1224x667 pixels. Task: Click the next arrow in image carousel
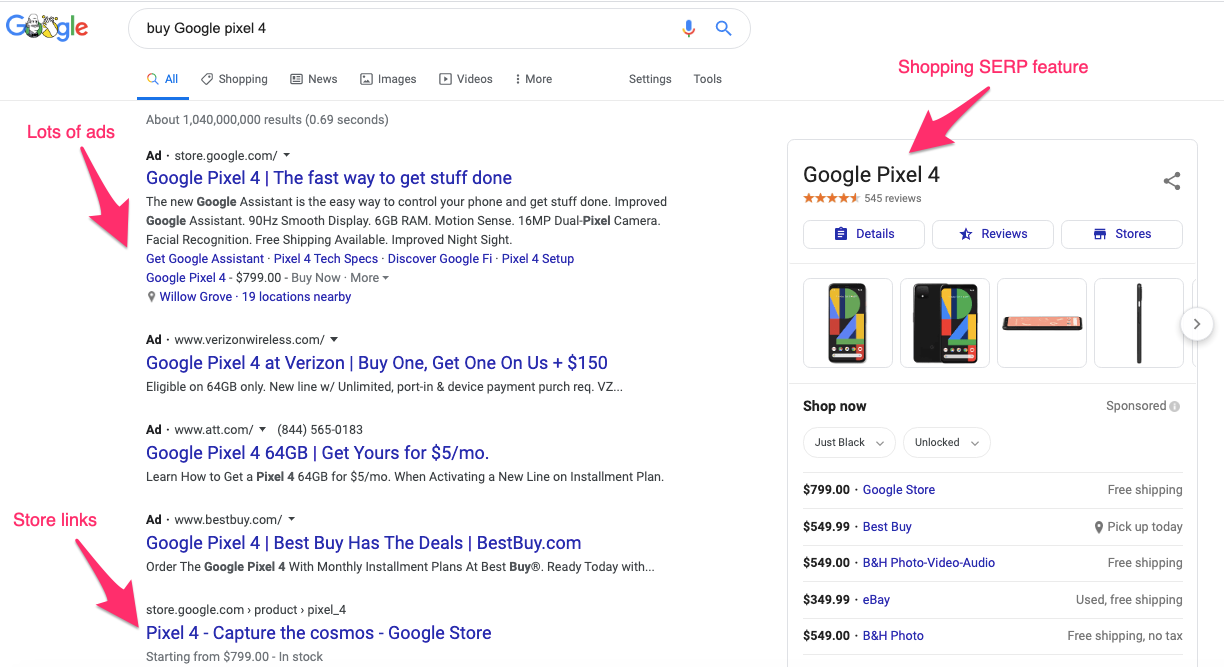[x=1197, y=324]
